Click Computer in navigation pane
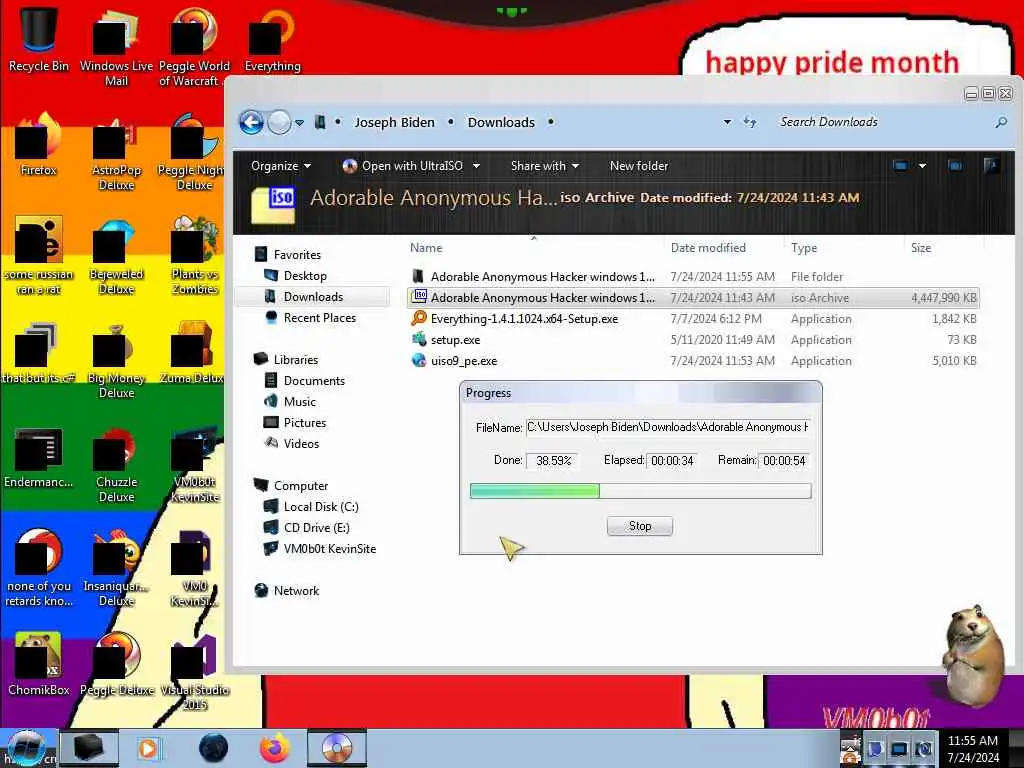1024x768 pixels. click(x=300, y=486)
